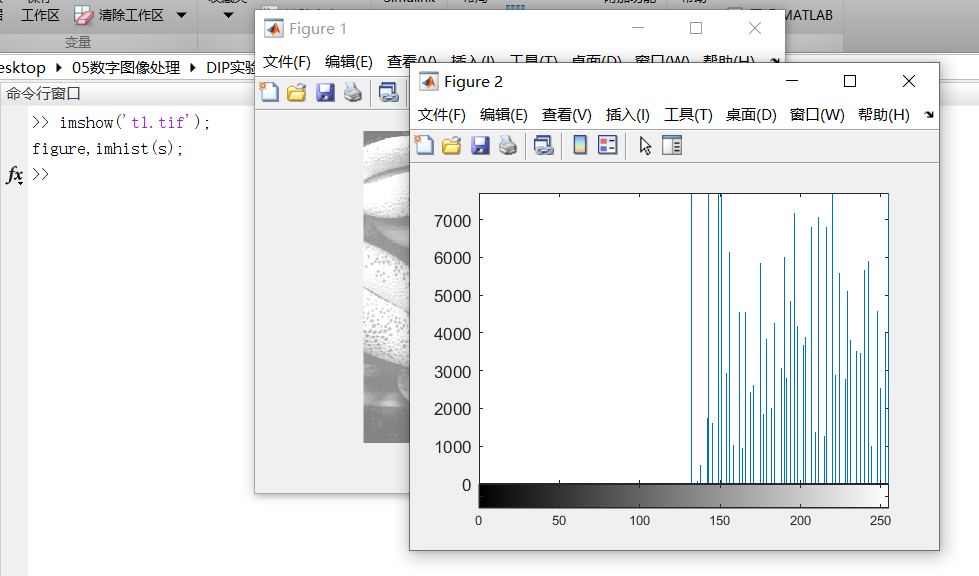The image size is (979, 576).
Task: Click command text imshow('t1.tif');
Action: 135,122
